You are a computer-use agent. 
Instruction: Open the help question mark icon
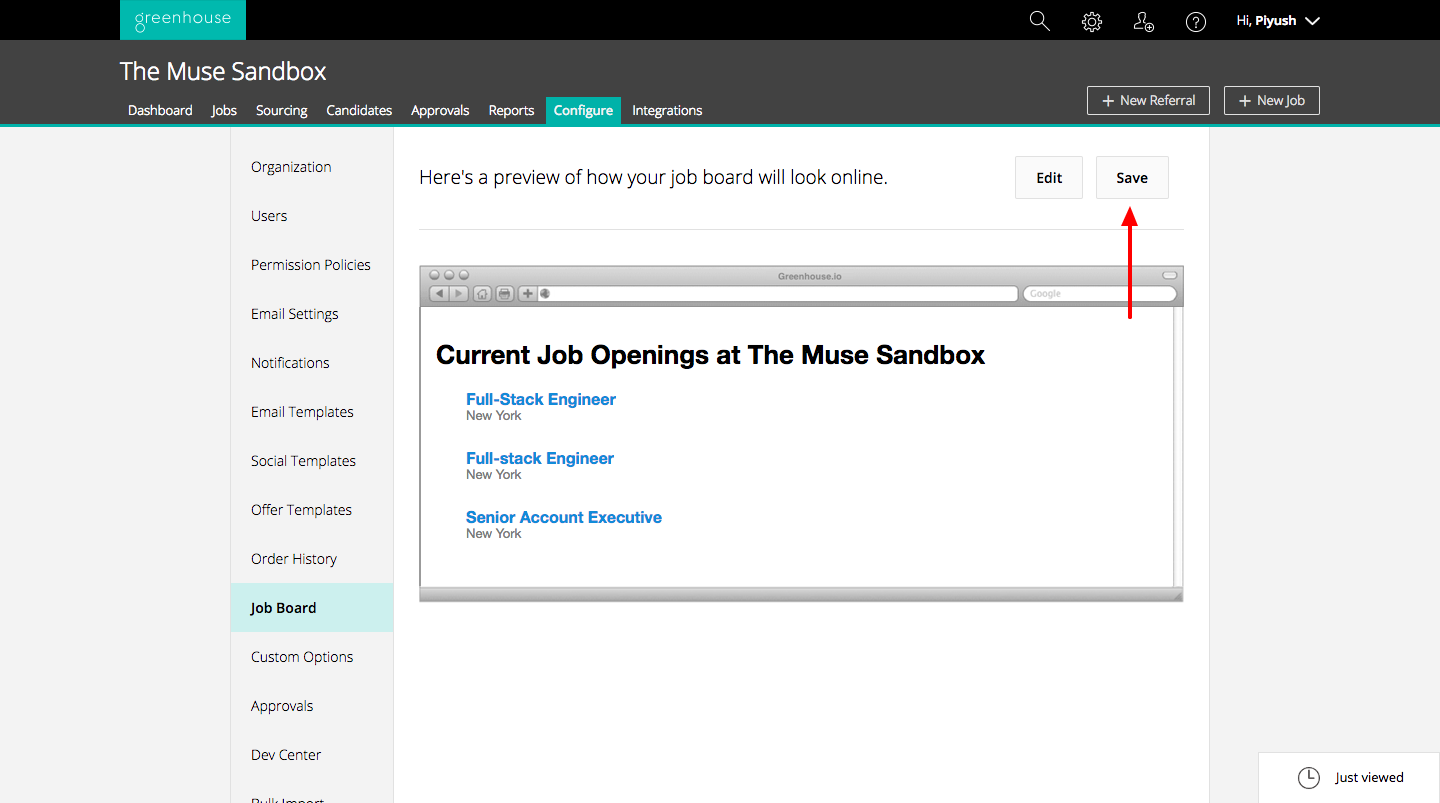[x=1196, y=21]
